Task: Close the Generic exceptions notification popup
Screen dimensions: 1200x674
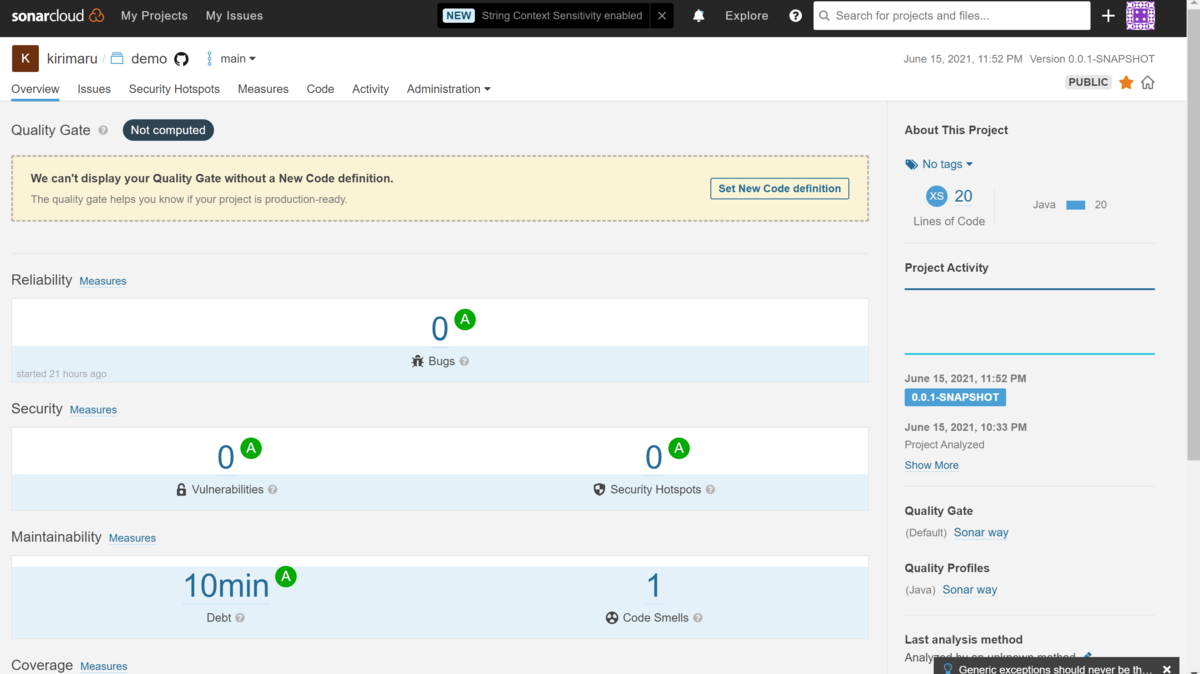Action: tap(1167, 669)
